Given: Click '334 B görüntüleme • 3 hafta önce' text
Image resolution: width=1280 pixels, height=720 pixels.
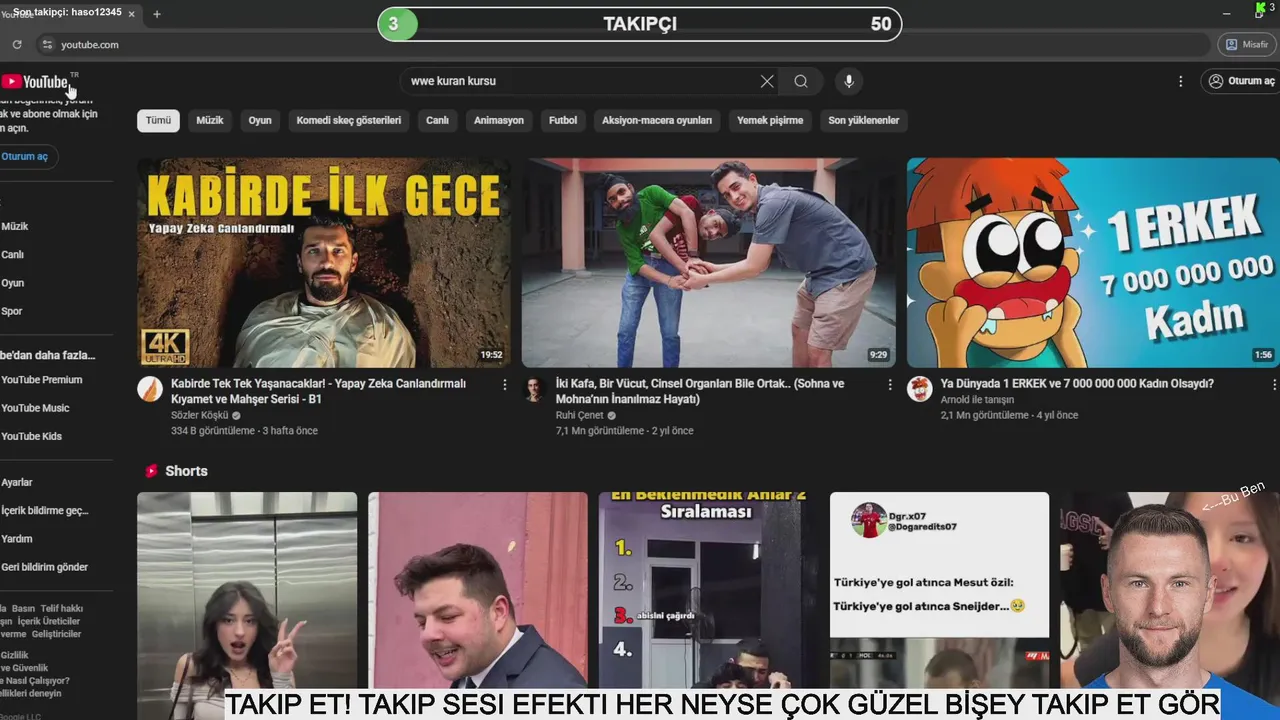Looking at the screenshot, I should [x=244, y=431].
